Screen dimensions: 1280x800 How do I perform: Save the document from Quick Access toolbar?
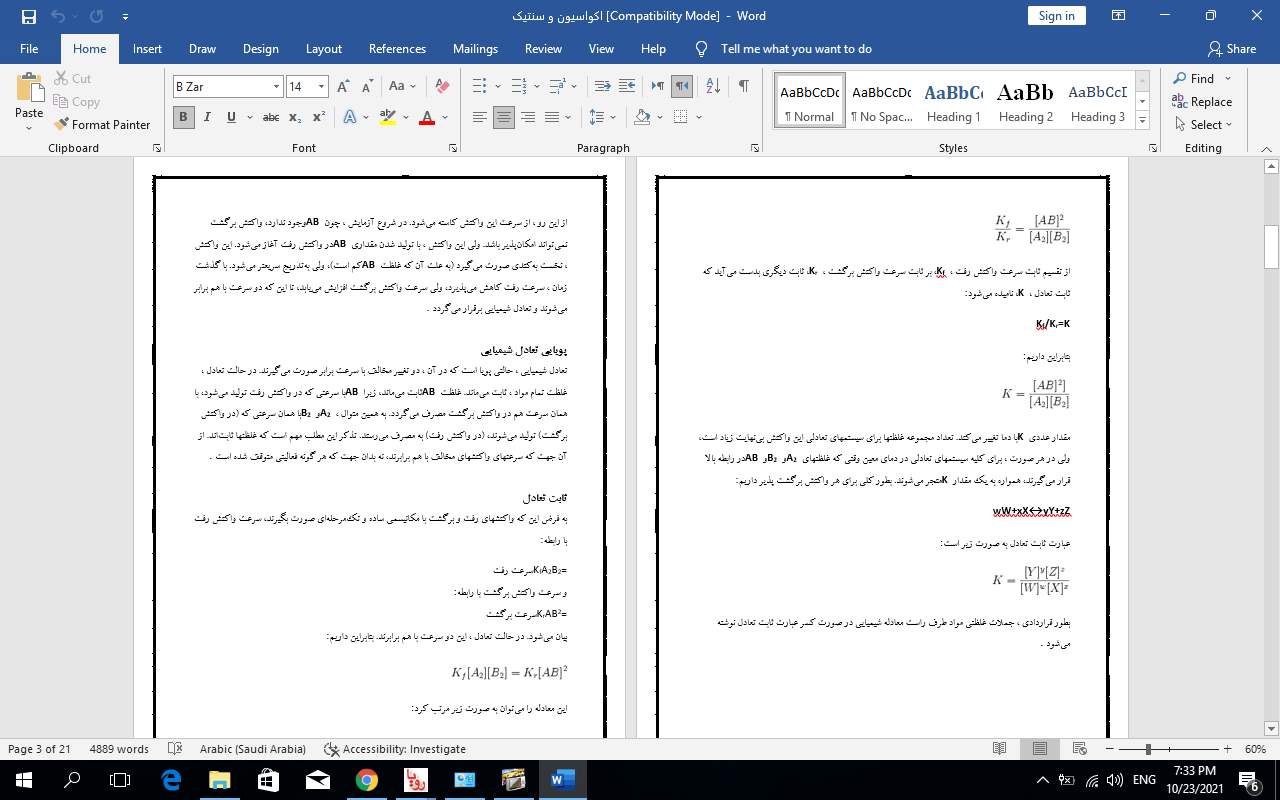click(28, 16)
